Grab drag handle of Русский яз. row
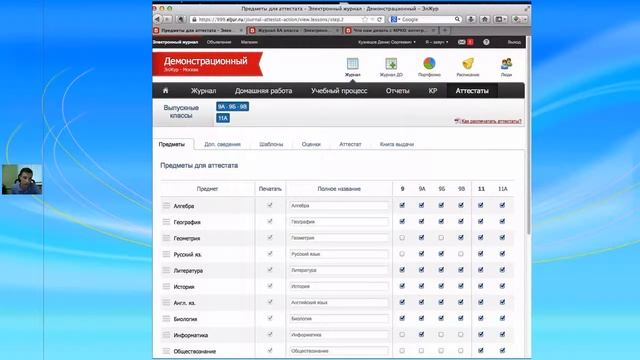The width and height of the screenshot is (640, 360). point(166,254)
